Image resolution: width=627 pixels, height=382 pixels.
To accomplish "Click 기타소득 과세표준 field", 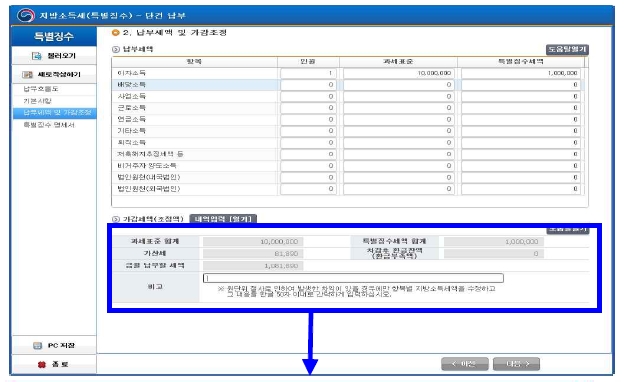I will 399,131.
